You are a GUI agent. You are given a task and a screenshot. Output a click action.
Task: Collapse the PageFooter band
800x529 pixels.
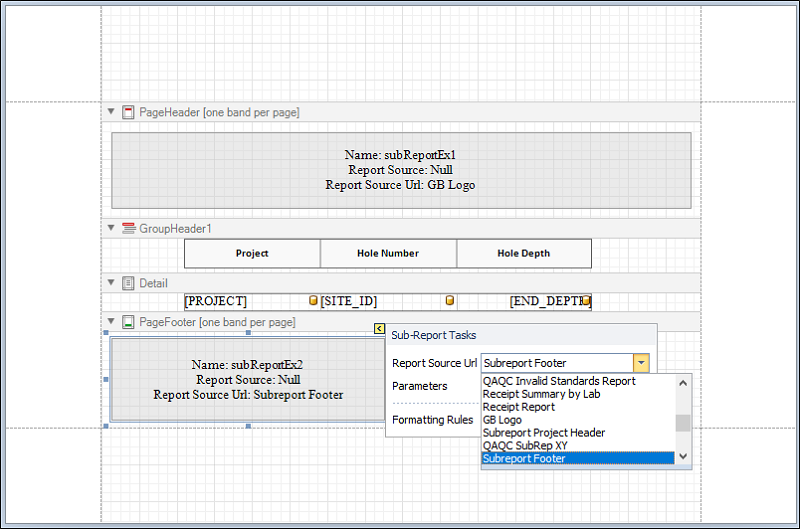coord(111,323)
